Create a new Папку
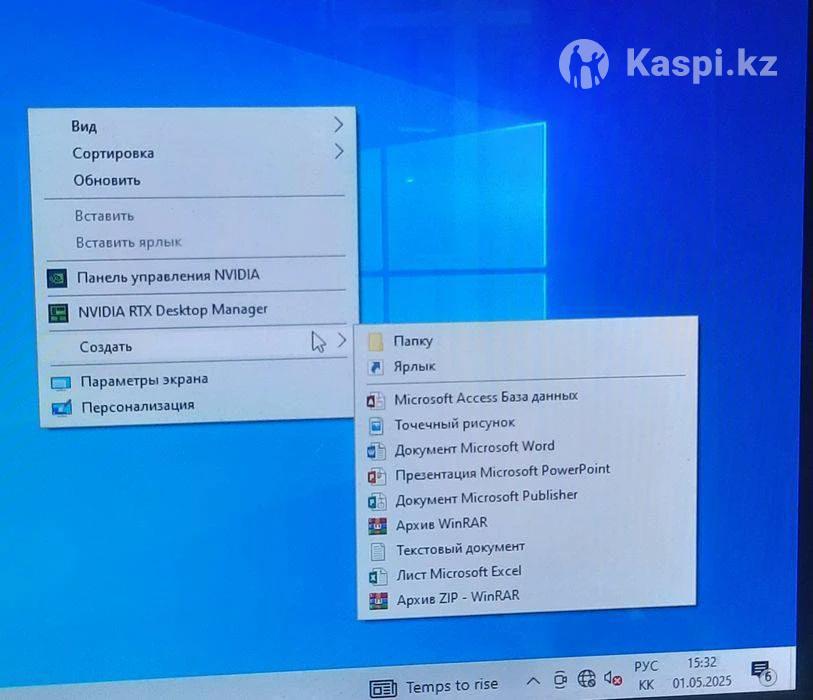Screen dimensions: 813x700 click(x=526, y=341)
